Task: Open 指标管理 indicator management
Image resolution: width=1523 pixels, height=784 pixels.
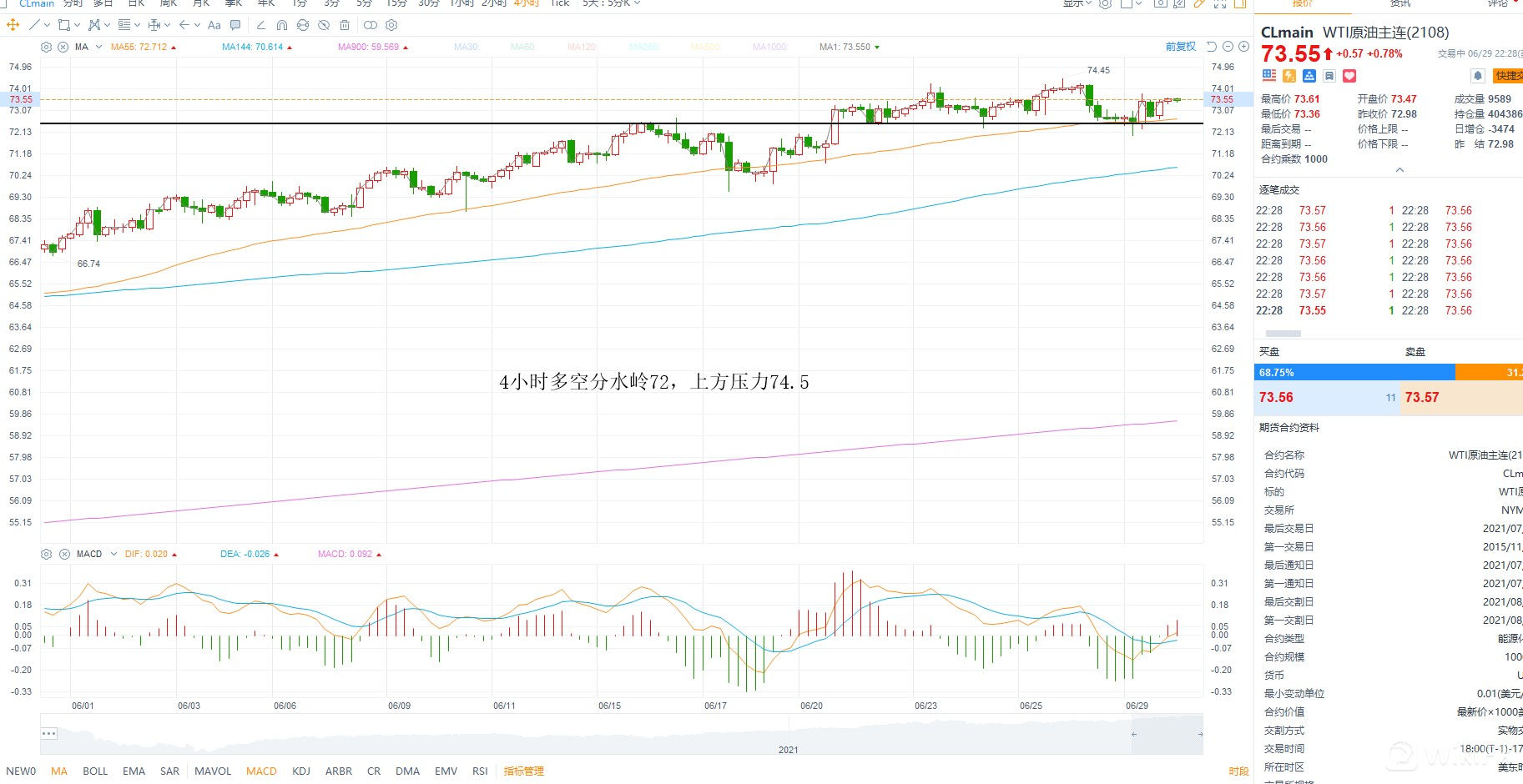Action: pos(523,771)
